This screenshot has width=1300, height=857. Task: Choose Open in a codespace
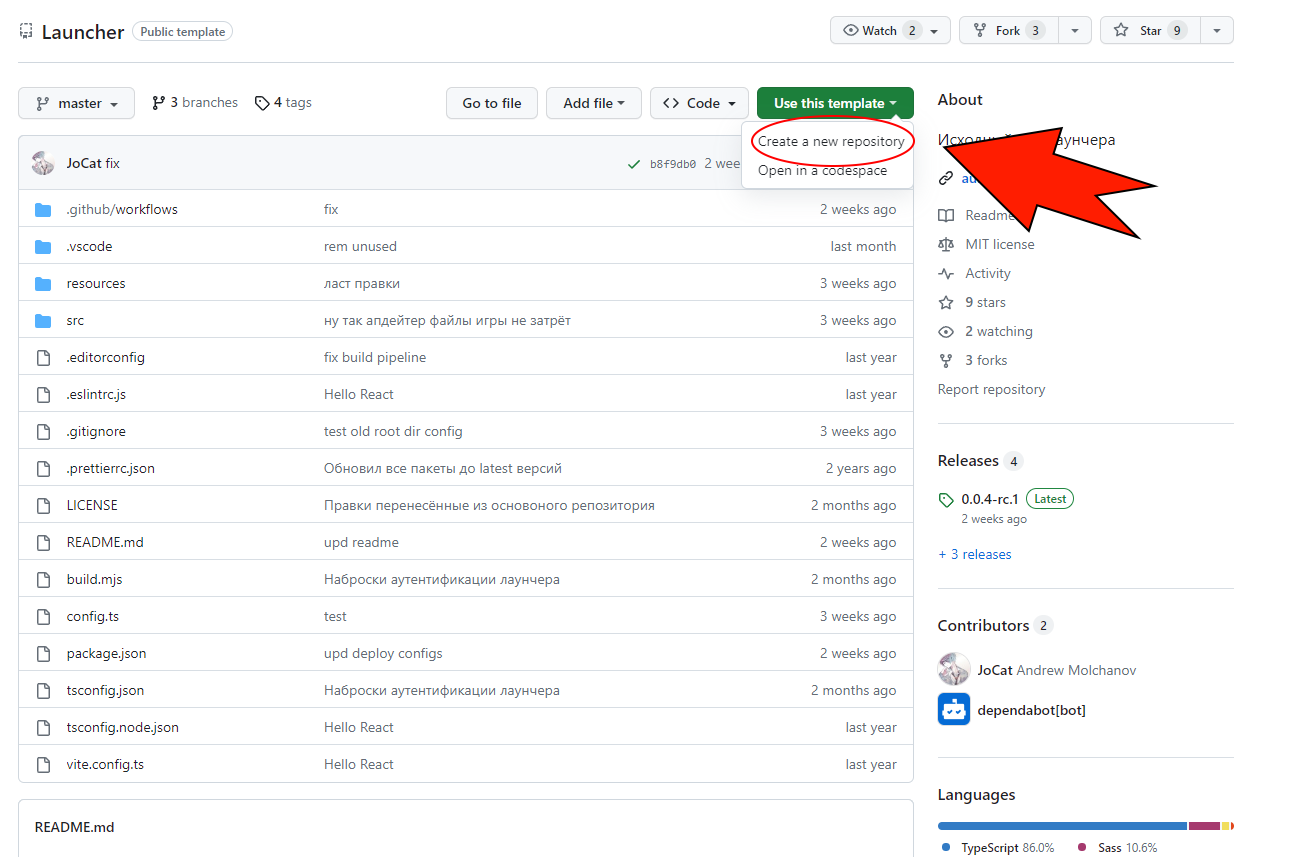coord(822,171)
